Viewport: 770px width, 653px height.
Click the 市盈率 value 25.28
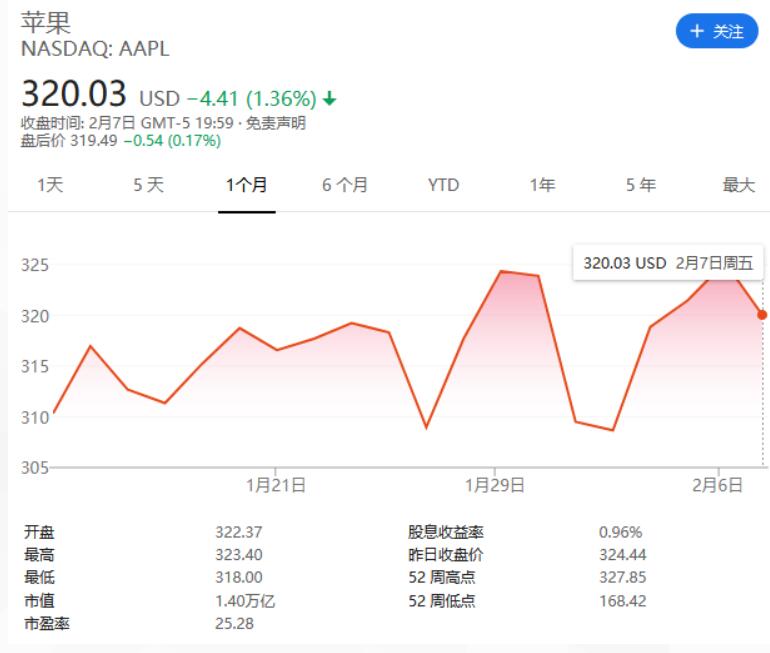[234, 624]
